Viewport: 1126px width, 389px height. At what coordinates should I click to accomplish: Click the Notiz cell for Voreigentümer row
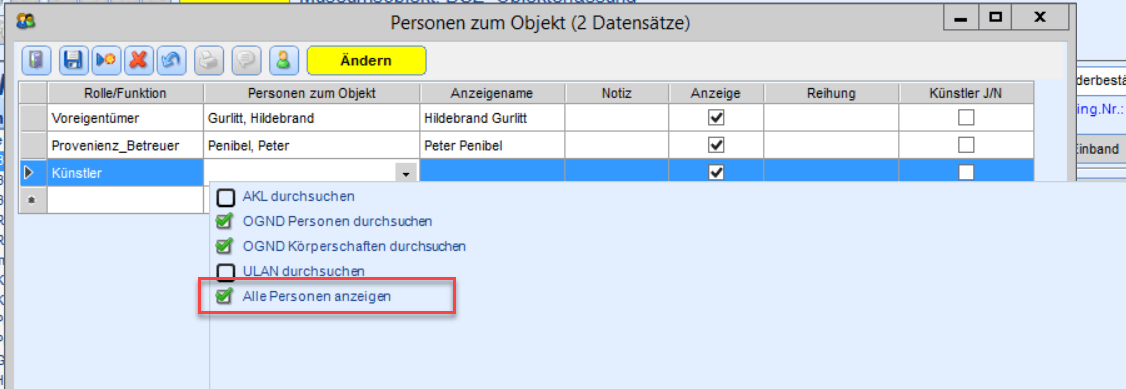(617, 118)
